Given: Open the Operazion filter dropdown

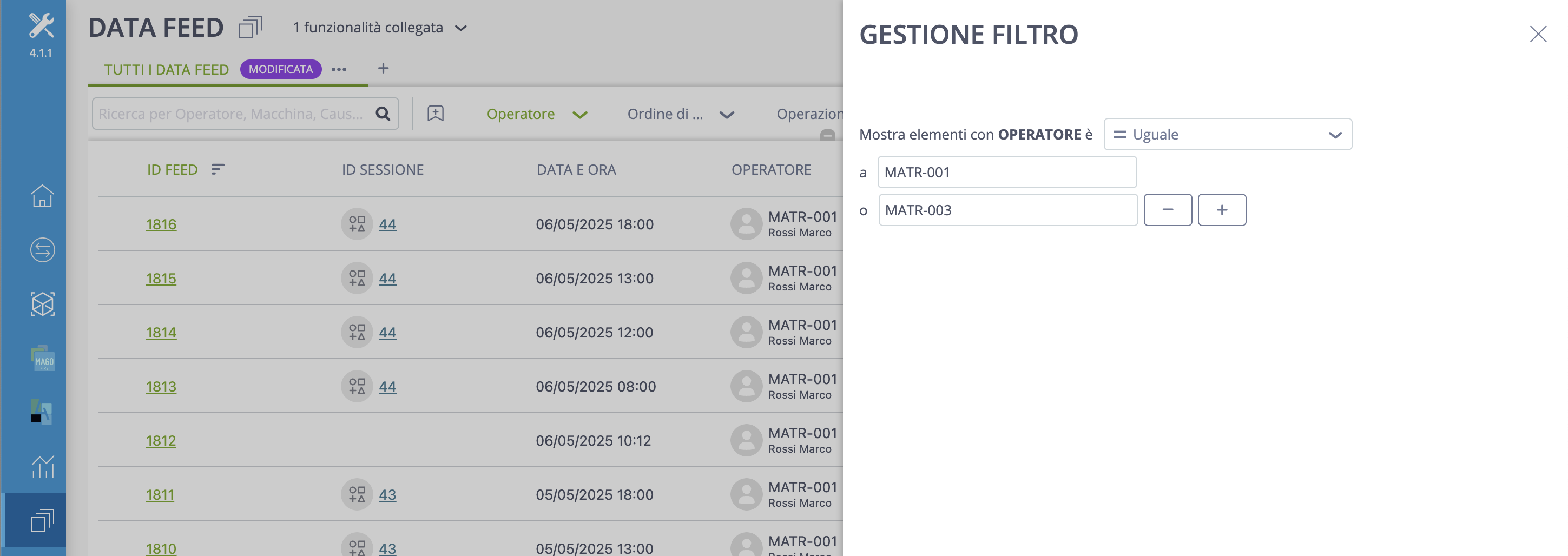Looking at the screenshot, I should [809, 114].
